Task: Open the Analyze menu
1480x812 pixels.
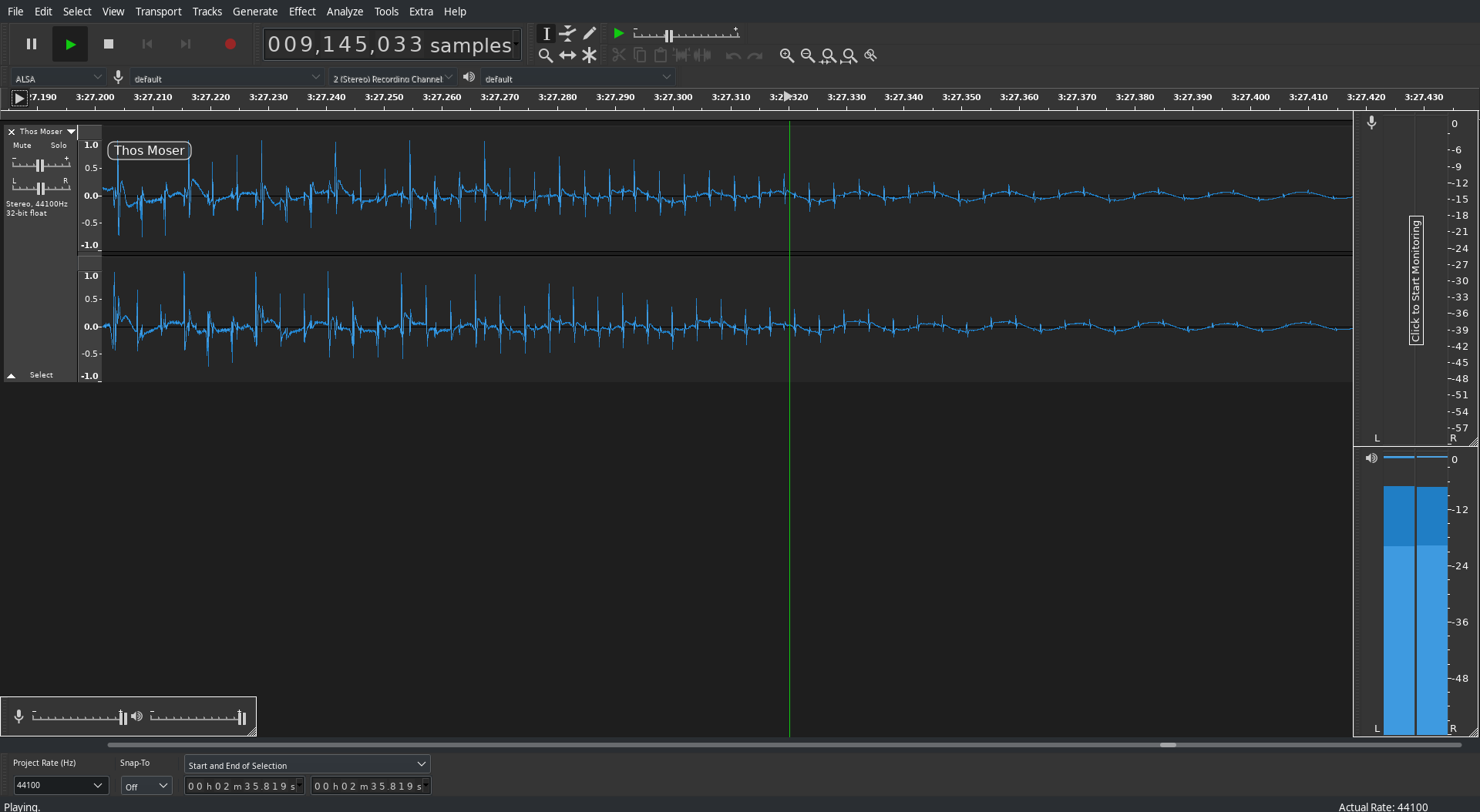Action: pos(345,12)
